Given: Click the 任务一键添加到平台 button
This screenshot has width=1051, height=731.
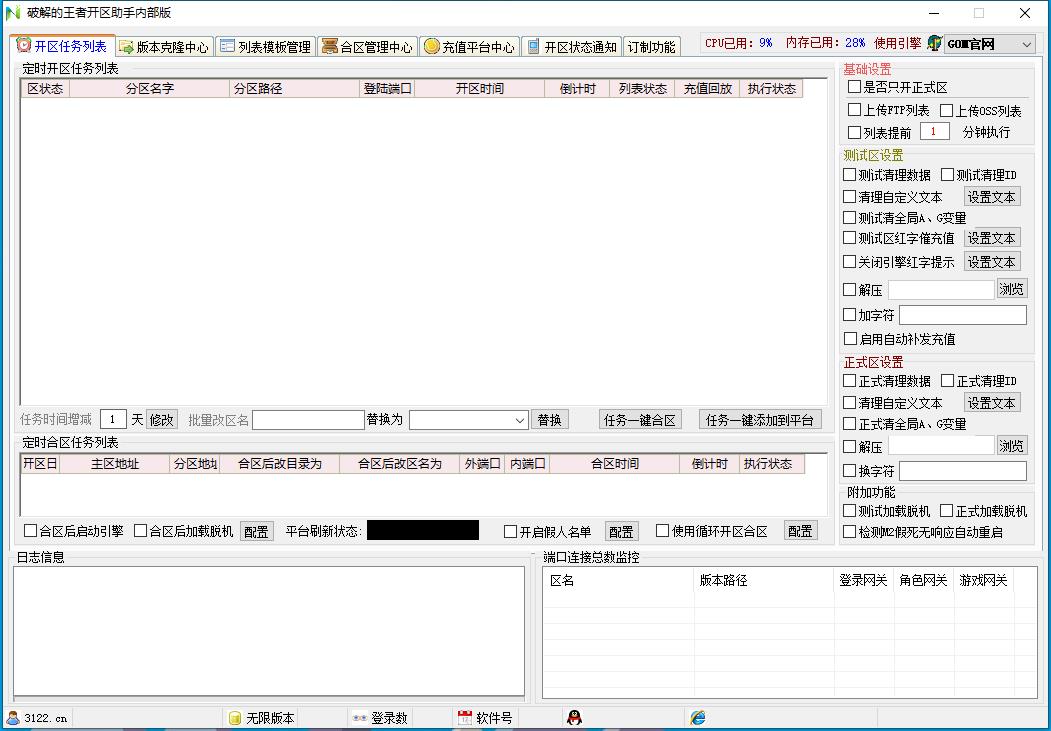Looking at the screenshot, I should (x=760, y=419).
